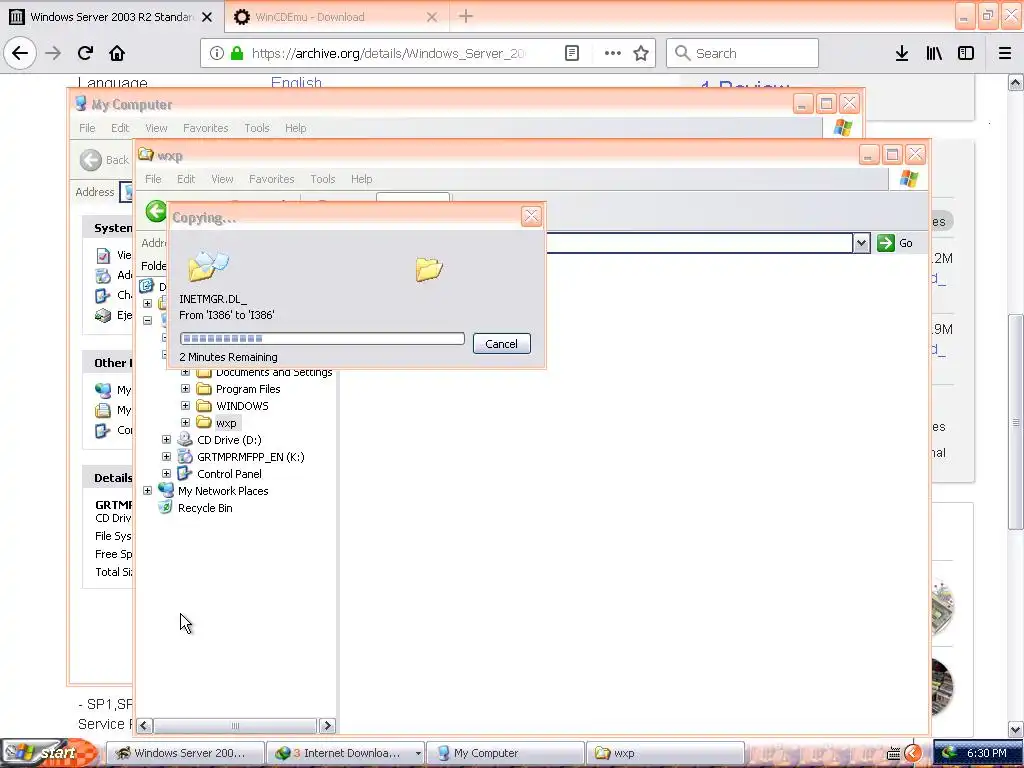Click the archive.org URL address field
The image size is (1024, 768).
387,53
